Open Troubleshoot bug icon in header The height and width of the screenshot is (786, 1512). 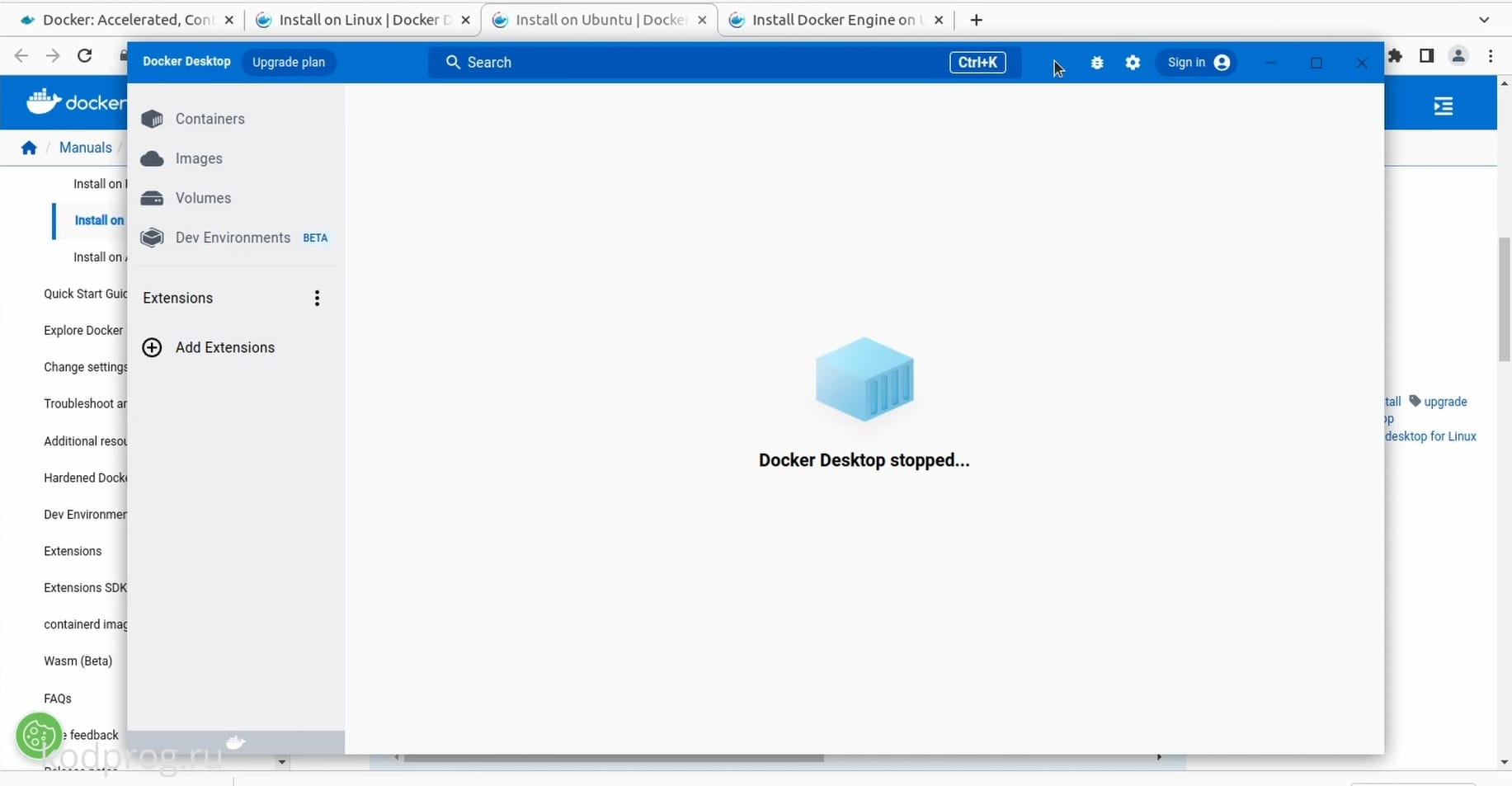(1097, 62)
